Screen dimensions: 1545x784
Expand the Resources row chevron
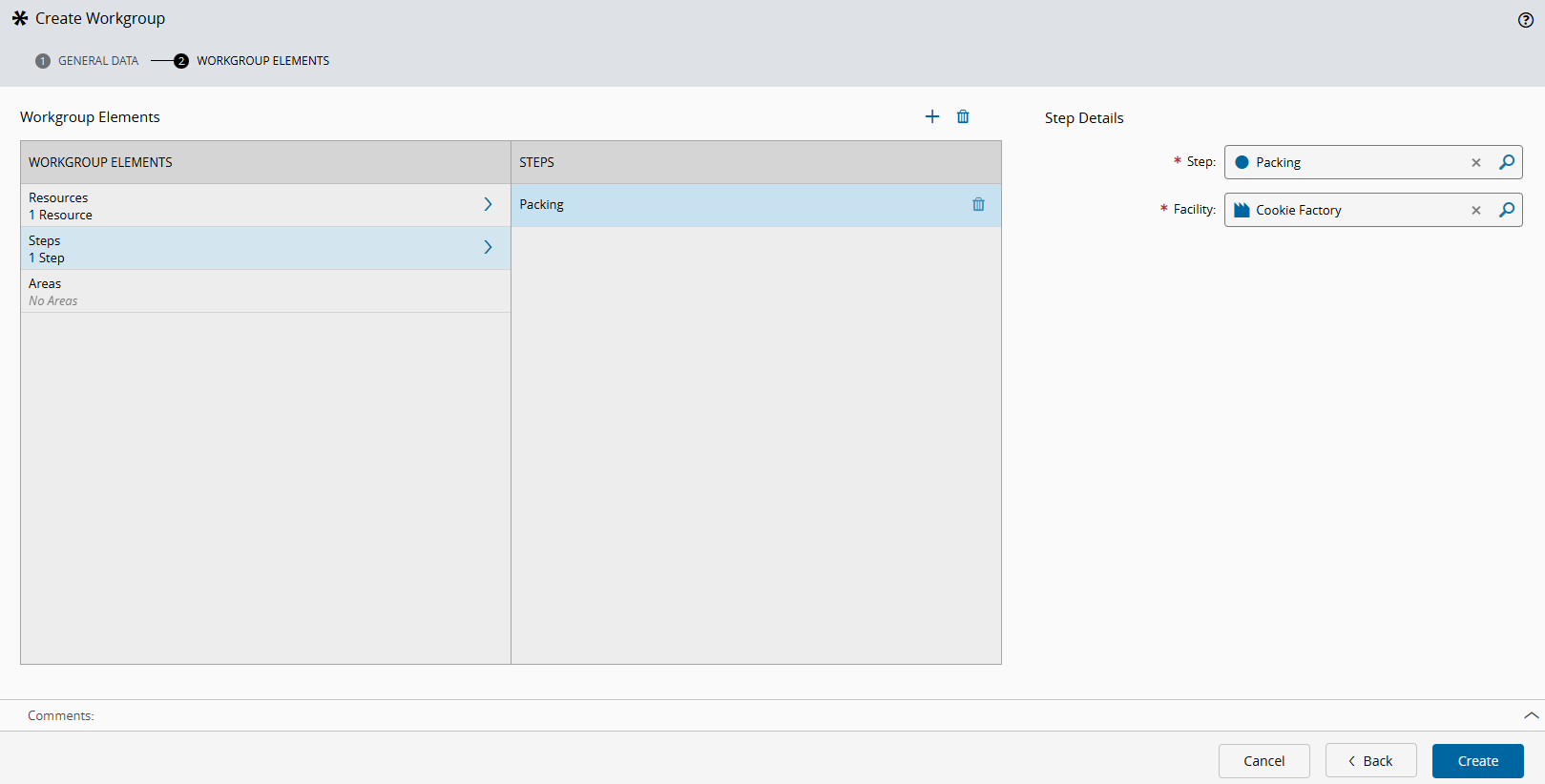click(488, 204)
